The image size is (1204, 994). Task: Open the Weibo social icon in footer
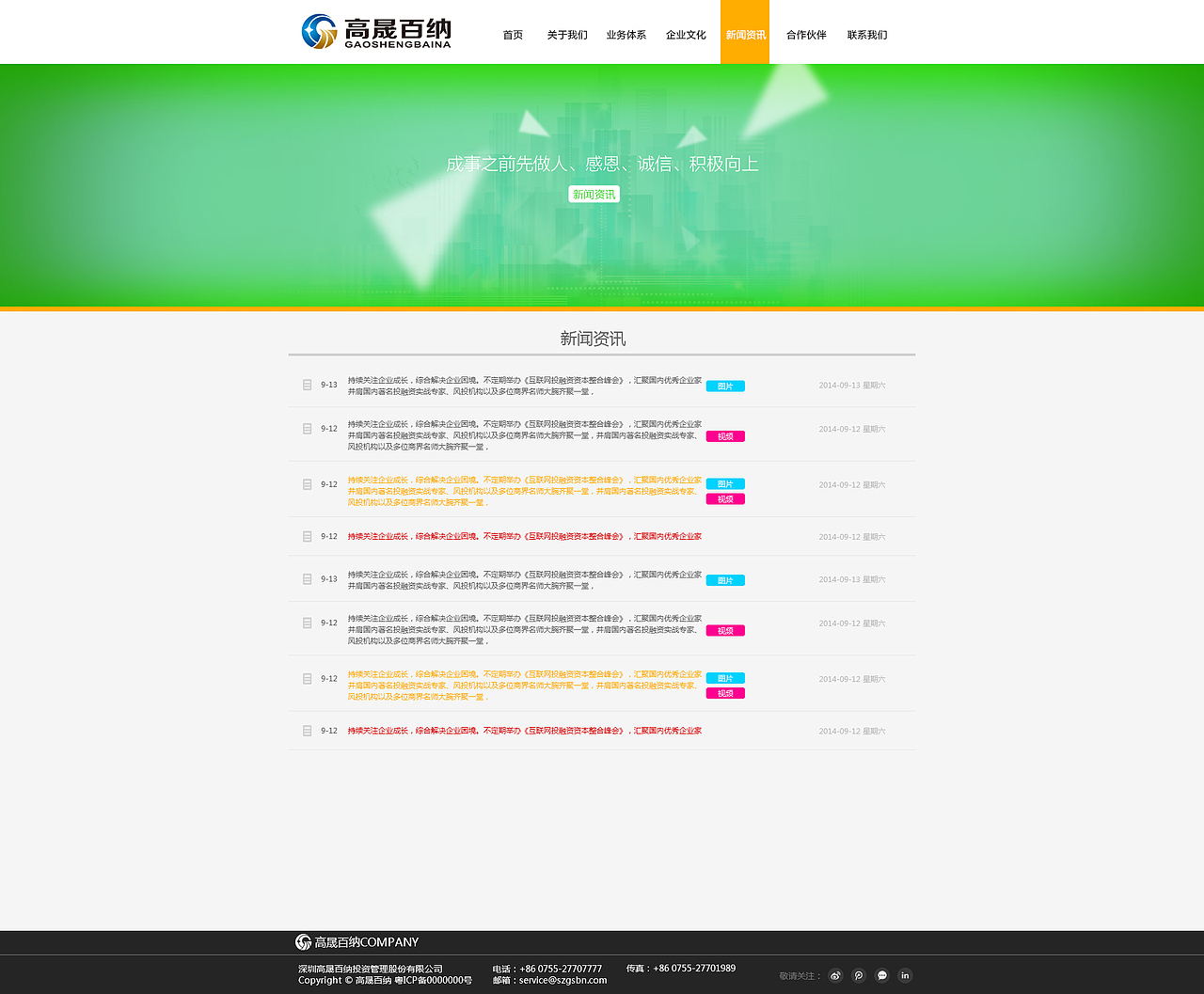(x=835, y=975)
